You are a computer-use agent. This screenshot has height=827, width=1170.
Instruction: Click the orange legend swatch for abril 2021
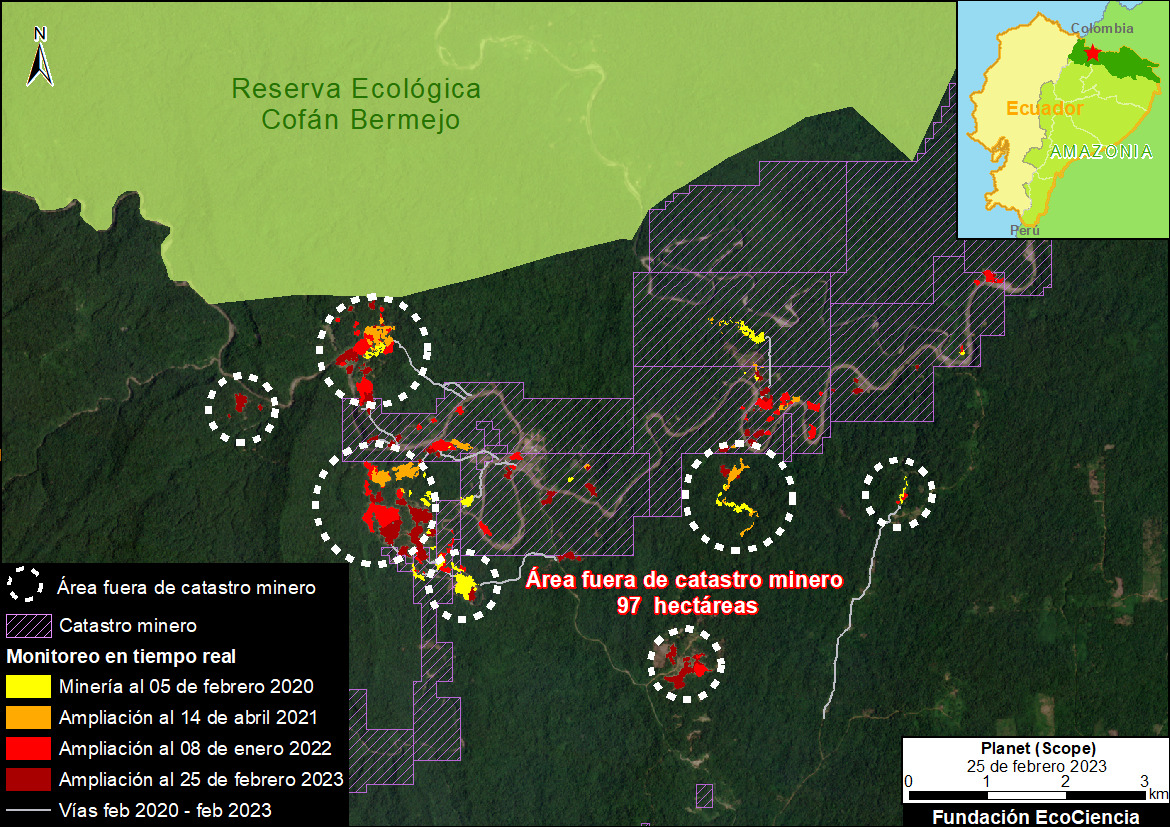(28, 717)
